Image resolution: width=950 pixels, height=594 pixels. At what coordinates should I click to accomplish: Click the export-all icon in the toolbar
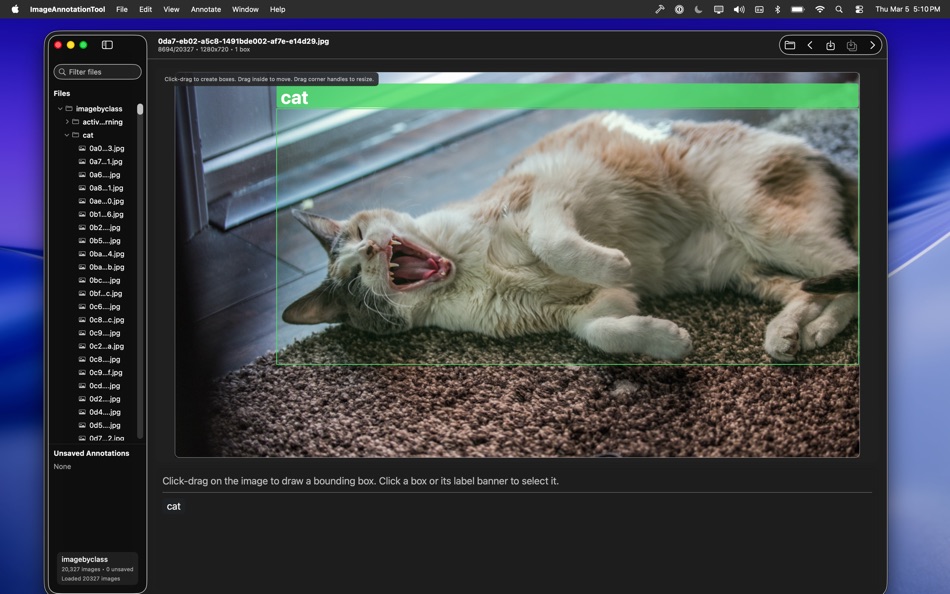click(851, 45)
